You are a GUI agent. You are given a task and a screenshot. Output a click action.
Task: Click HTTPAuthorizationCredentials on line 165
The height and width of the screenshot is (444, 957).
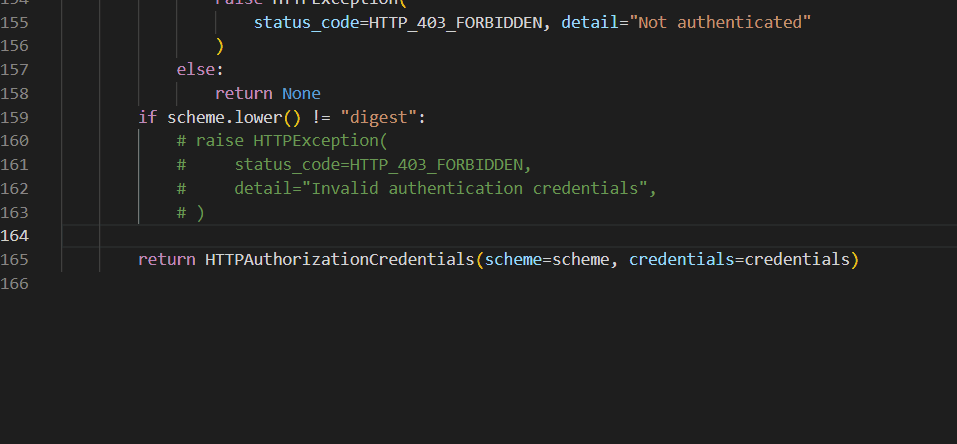click(340, 260)
